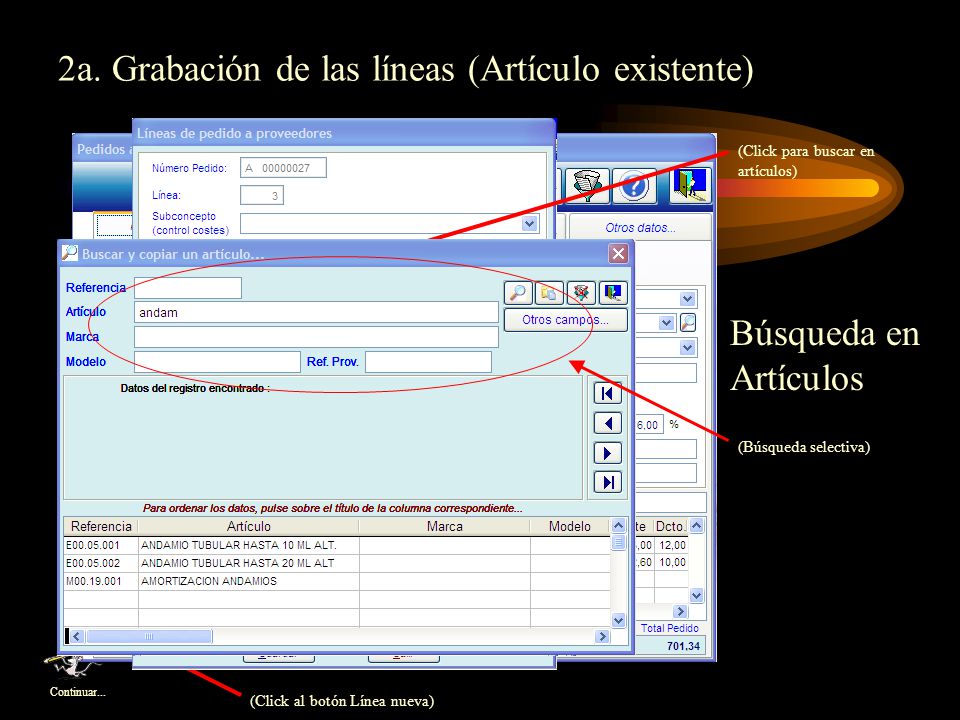Click the exit door icon in Buscar dialog

click(x=613, y=293)
